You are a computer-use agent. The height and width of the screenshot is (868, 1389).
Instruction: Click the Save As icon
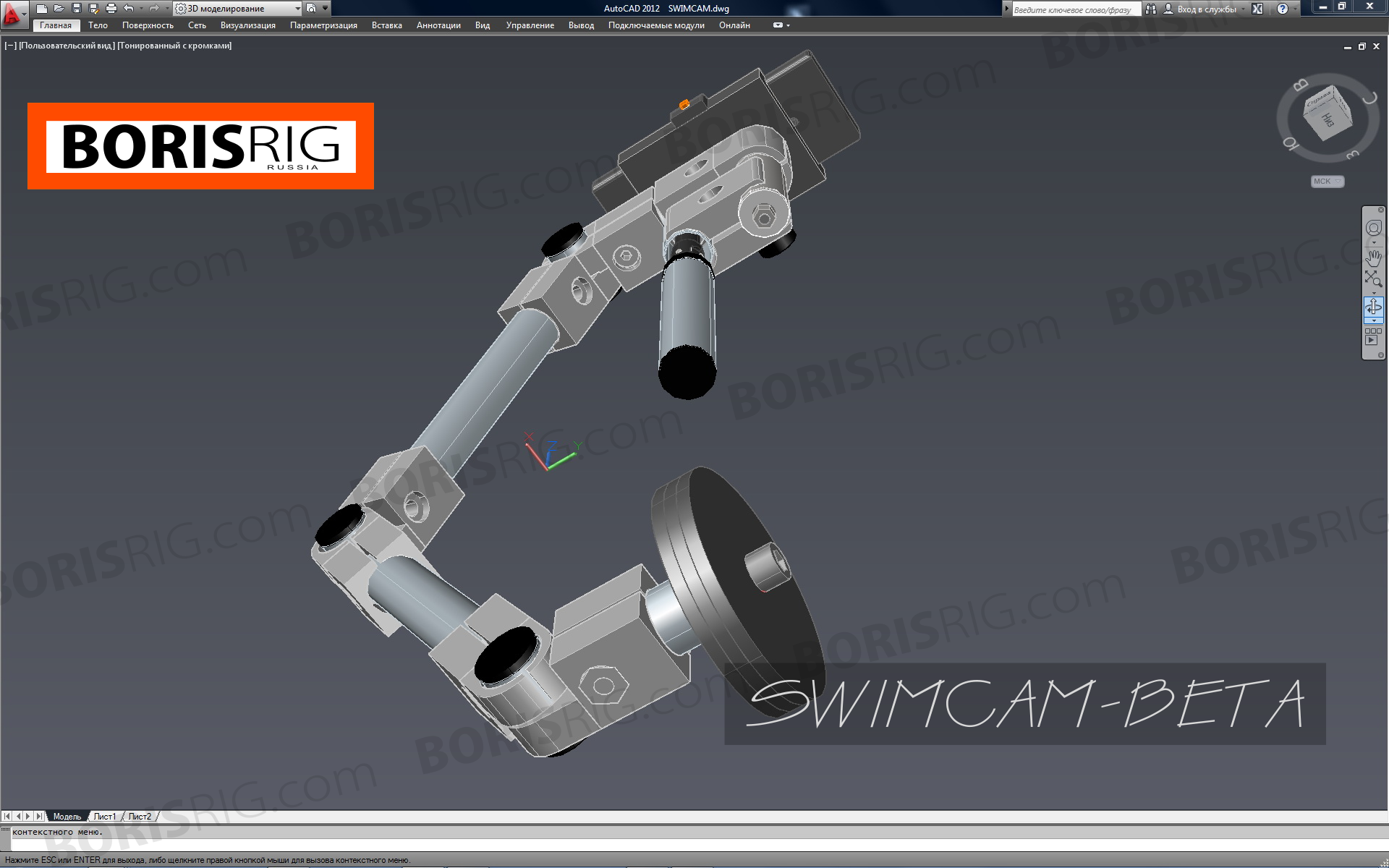coord(93,9)
